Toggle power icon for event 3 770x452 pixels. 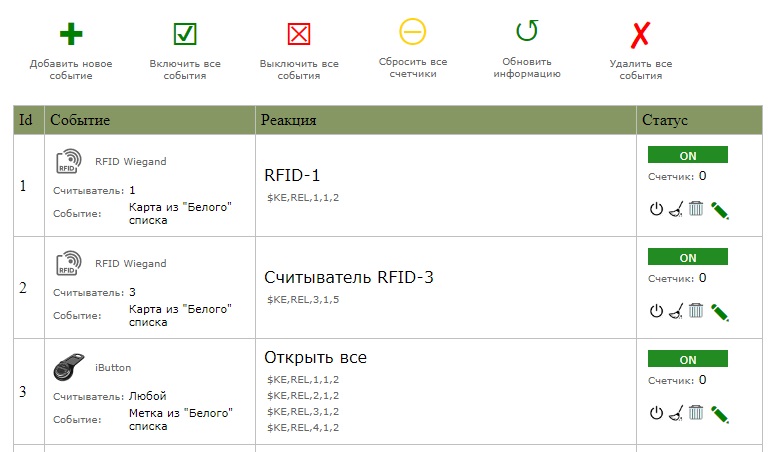pyautogui.click(x=657, y=413)
